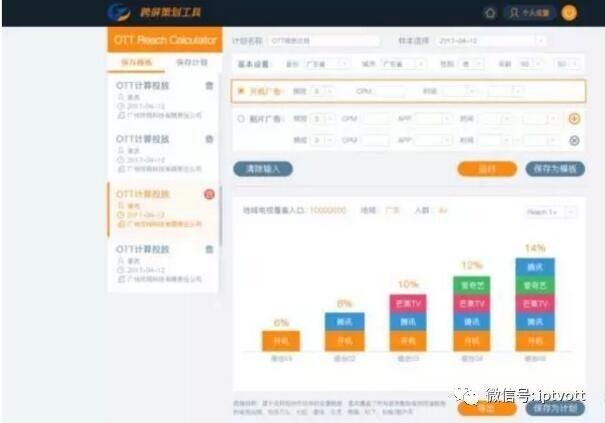Screen dimensions: 605x423
Task: Remove the ad row with the circled X icon
Action: [x=574, y=140]
